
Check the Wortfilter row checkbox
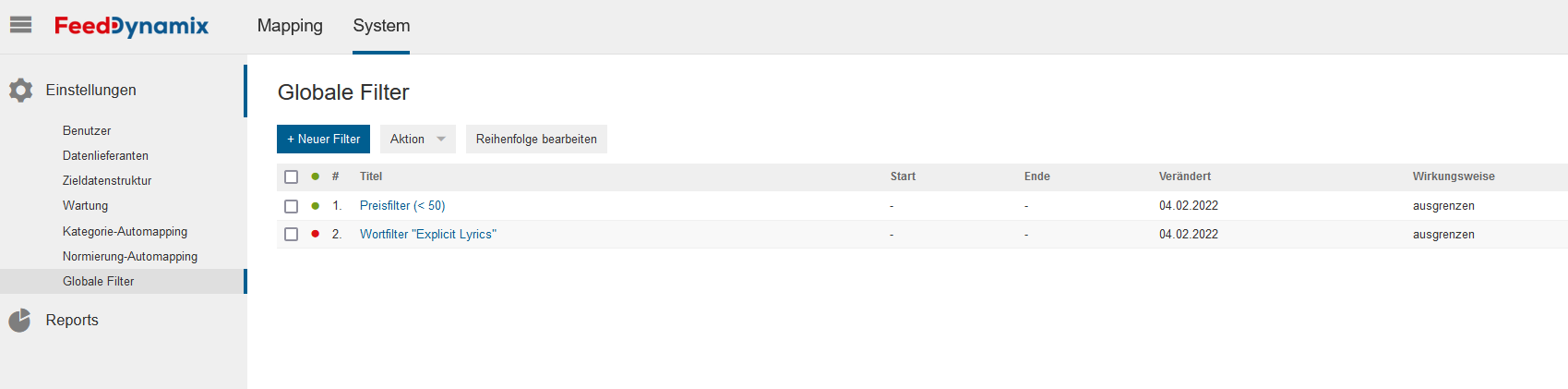tap(292, 235)
